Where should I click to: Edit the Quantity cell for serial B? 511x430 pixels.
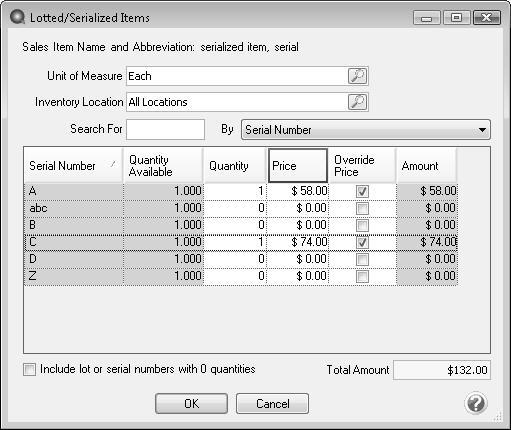point(235,225)
